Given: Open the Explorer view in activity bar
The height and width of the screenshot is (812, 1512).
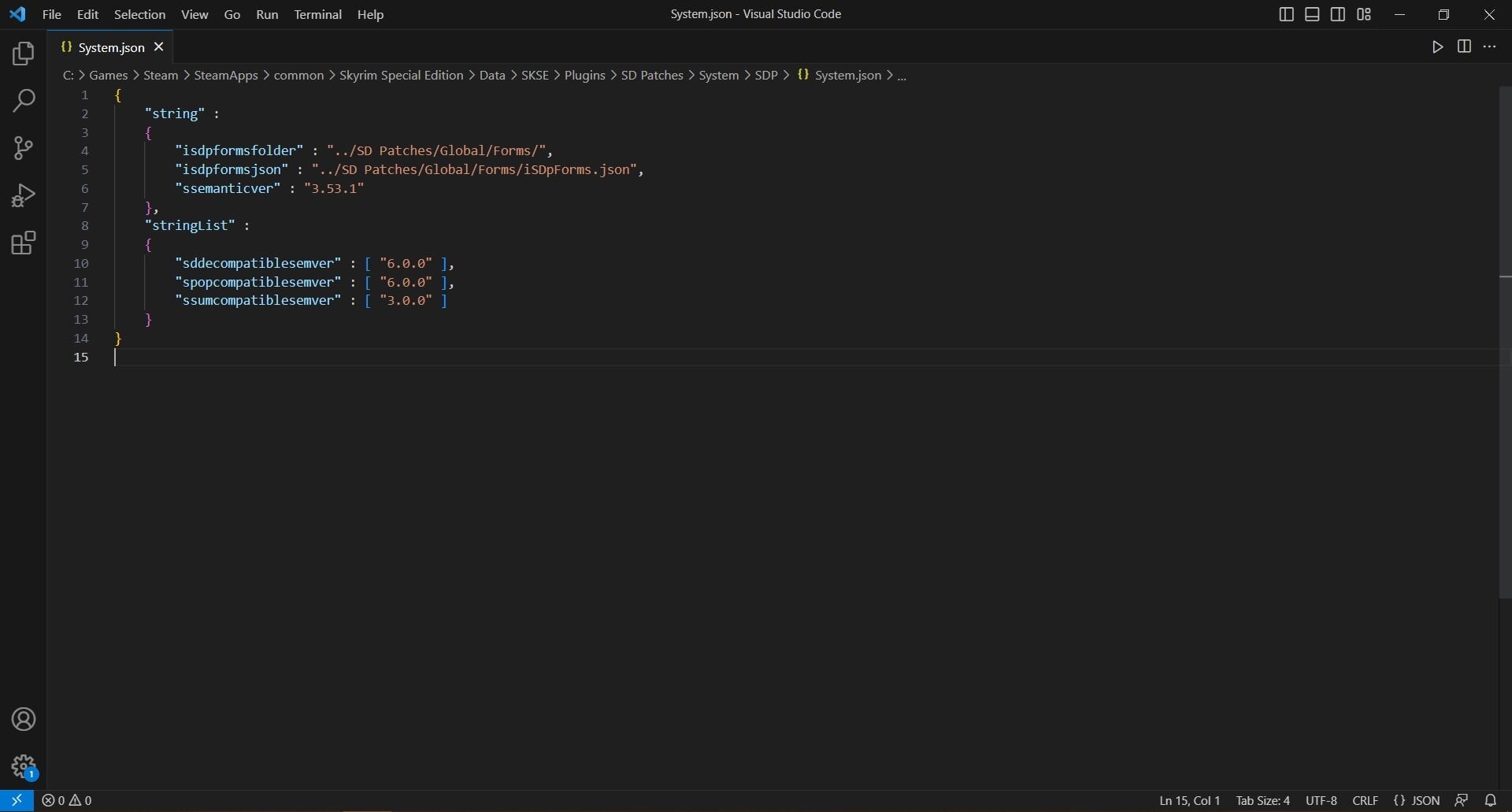Looking at the screenshot, I should tap(24, 54).
